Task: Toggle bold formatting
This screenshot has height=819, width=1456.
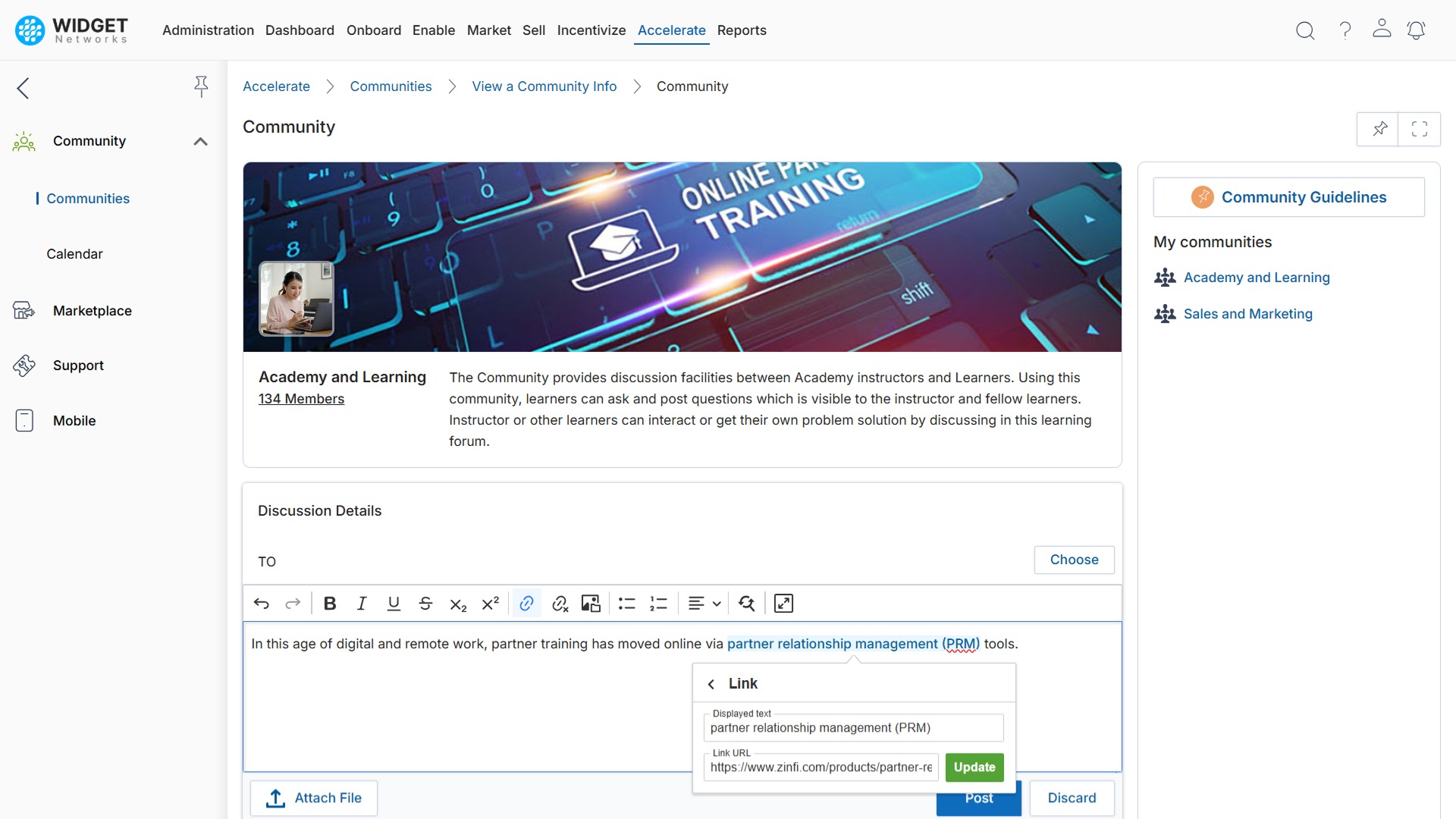Action: click(330, 604)
